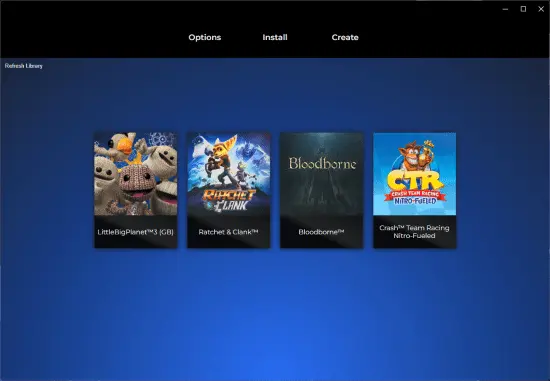Open the Install menu
The height and width of the screenshot is (381, 550).
pos(275,37)
